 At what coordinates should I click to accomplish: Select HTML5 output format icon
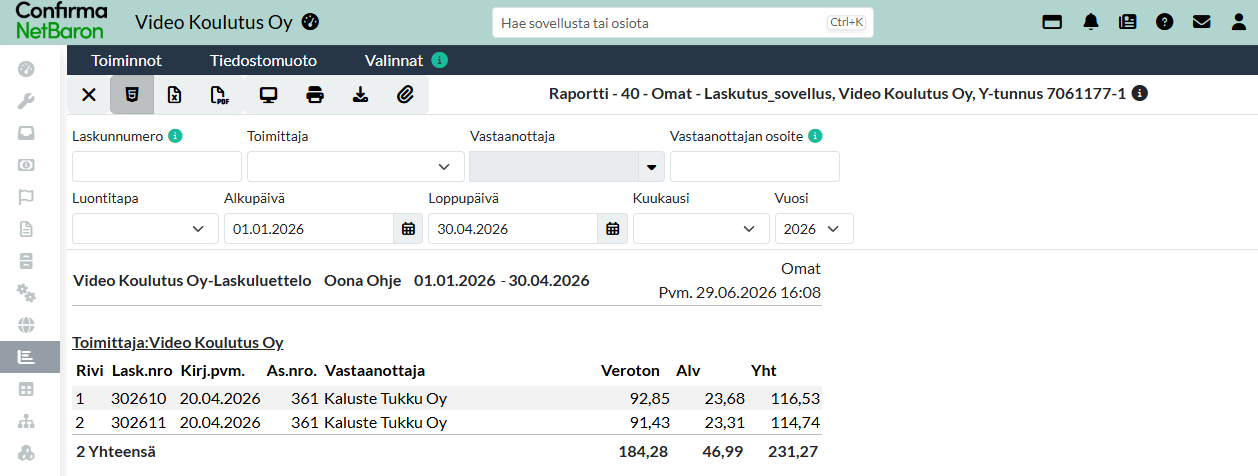[x=131, y=95]
